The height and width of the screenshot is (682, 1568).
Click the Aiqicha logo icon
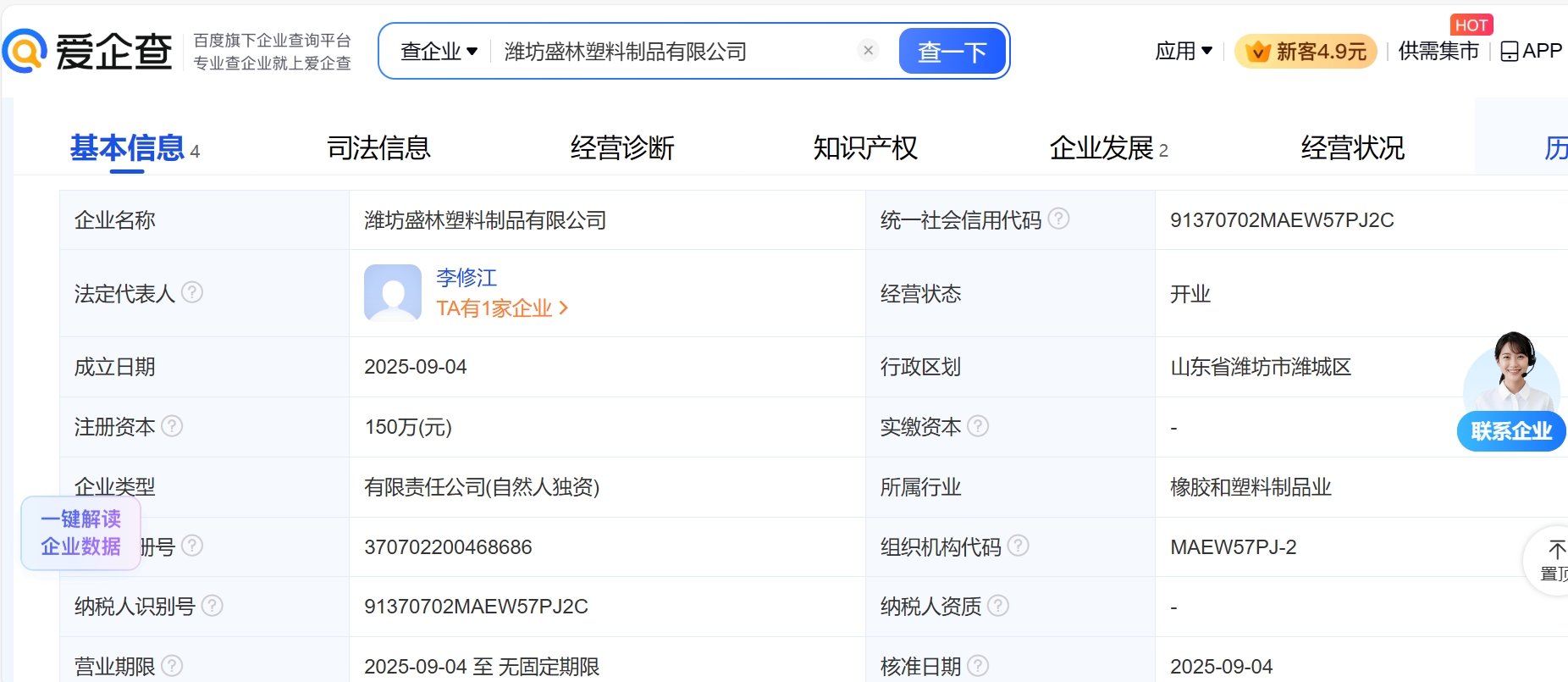point(25,51)
